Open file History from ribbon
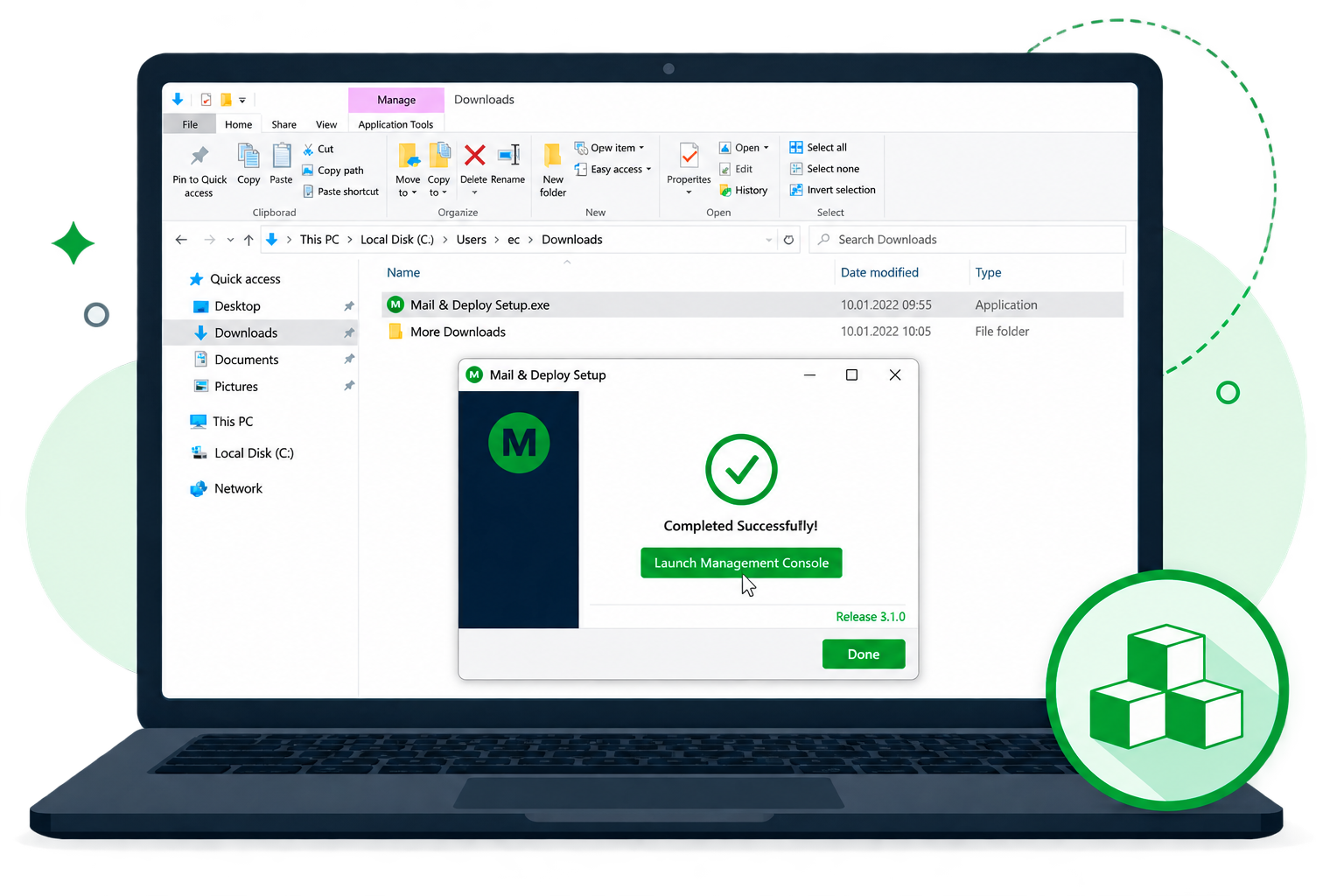The width and height of the screenshot is (1344, 896). [x=744, y=190]
